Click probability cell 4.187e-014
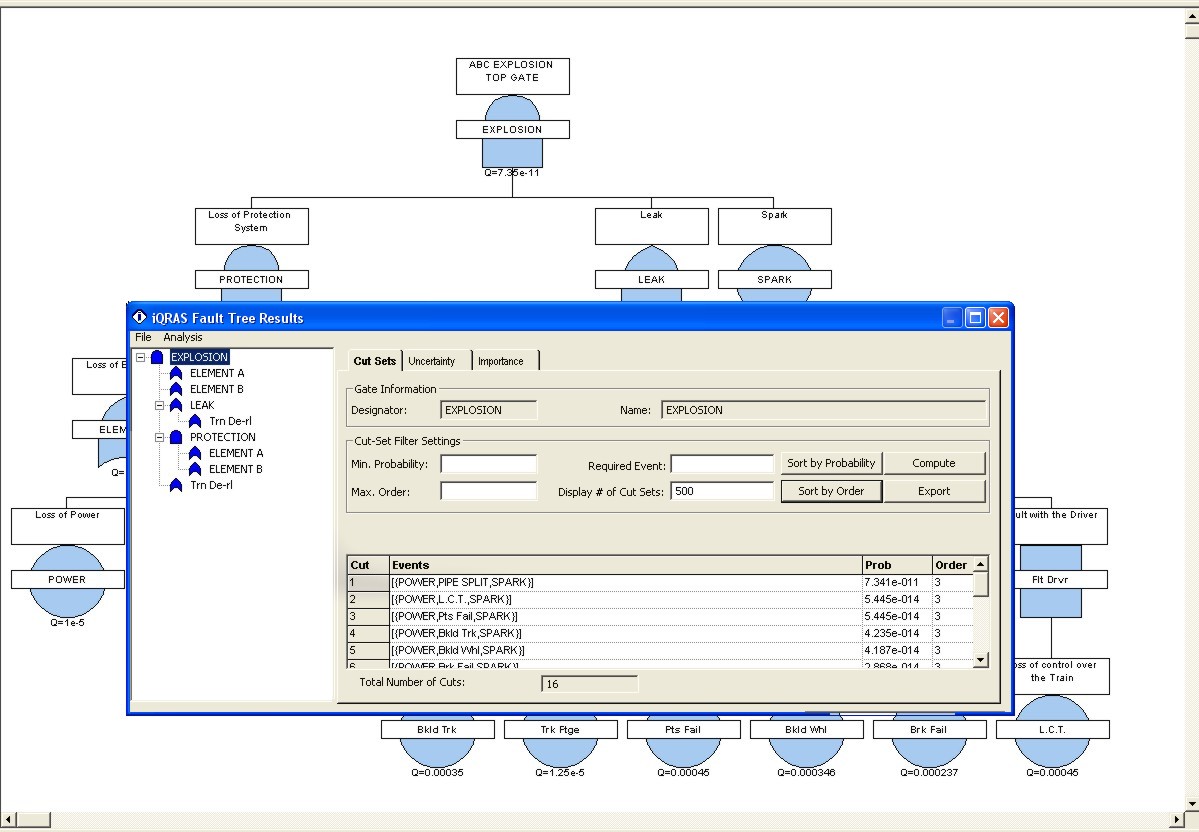Image resolution: width=1199 pixels, height=832 pixels. (x=897, y=650)
